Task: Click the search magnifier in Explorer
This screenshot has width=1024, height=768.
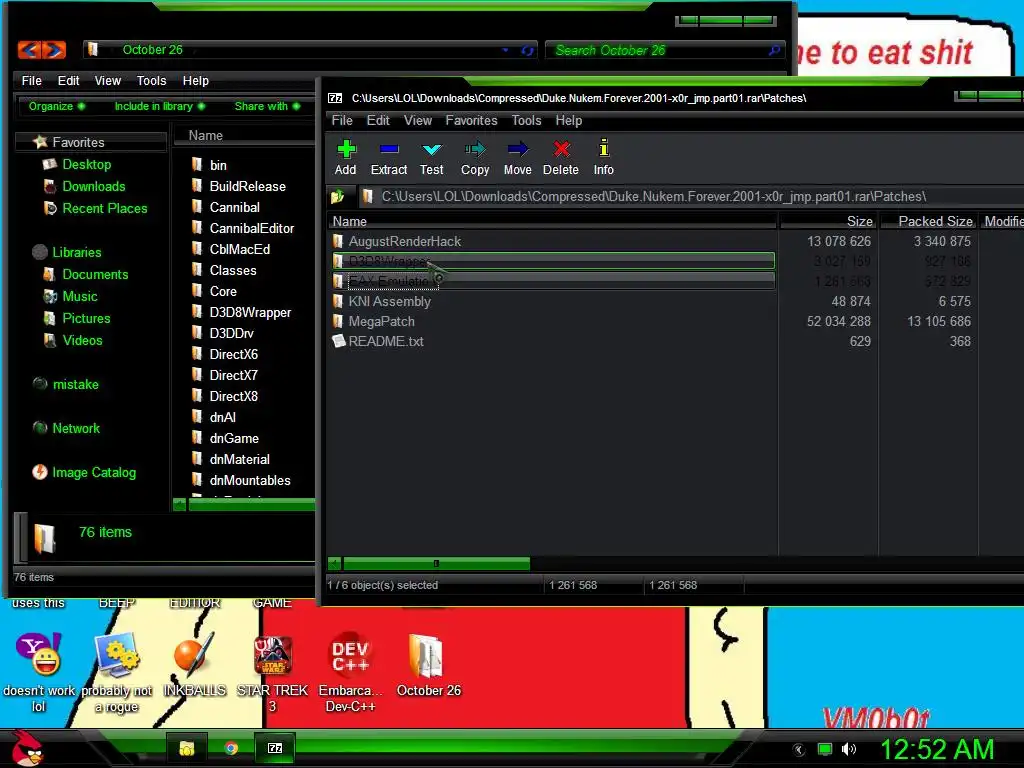Action: (x=774, y=50)
